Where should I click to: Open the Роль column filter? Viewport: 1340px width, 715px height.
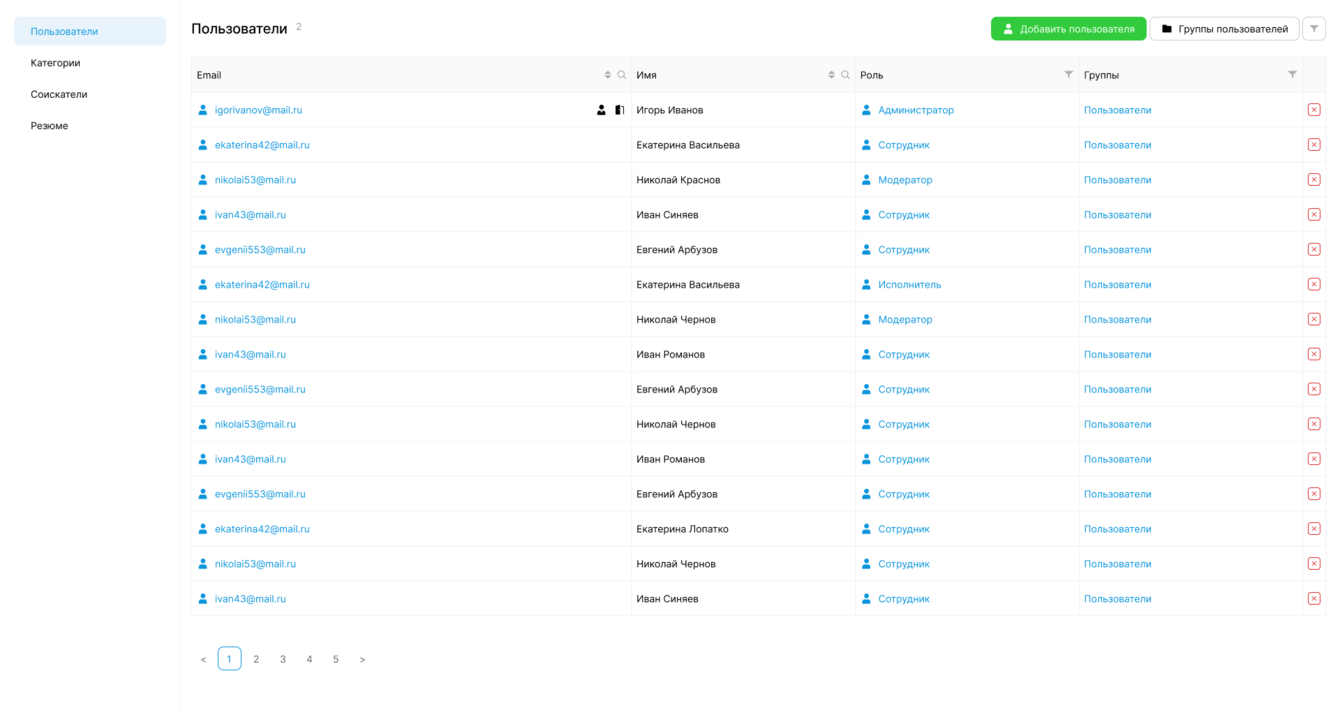[1068, 75]
